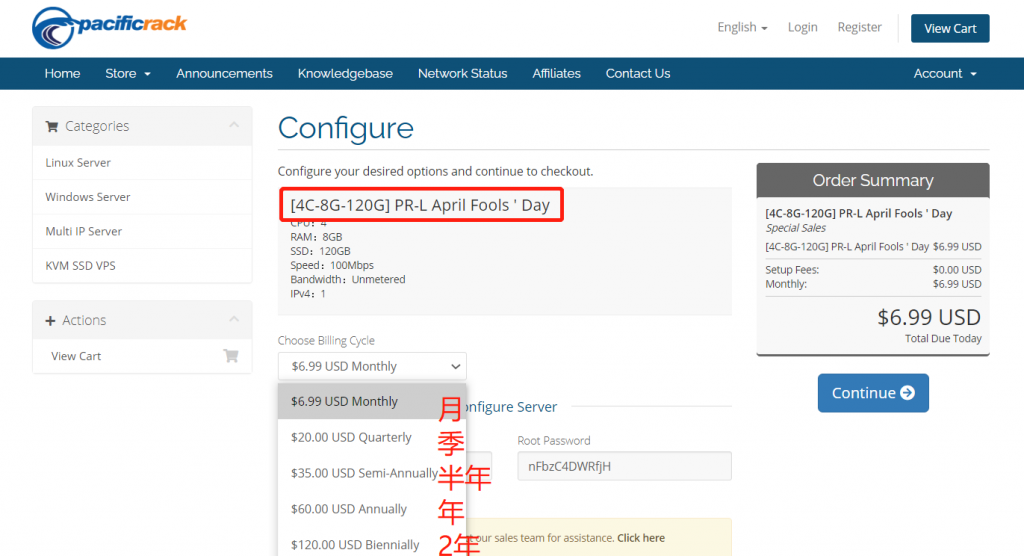Viewport: 1024px width, 556px height.
Task: Select $120.00 USD Biennially option
Action: pyautogui.click(x=372, y=544)
